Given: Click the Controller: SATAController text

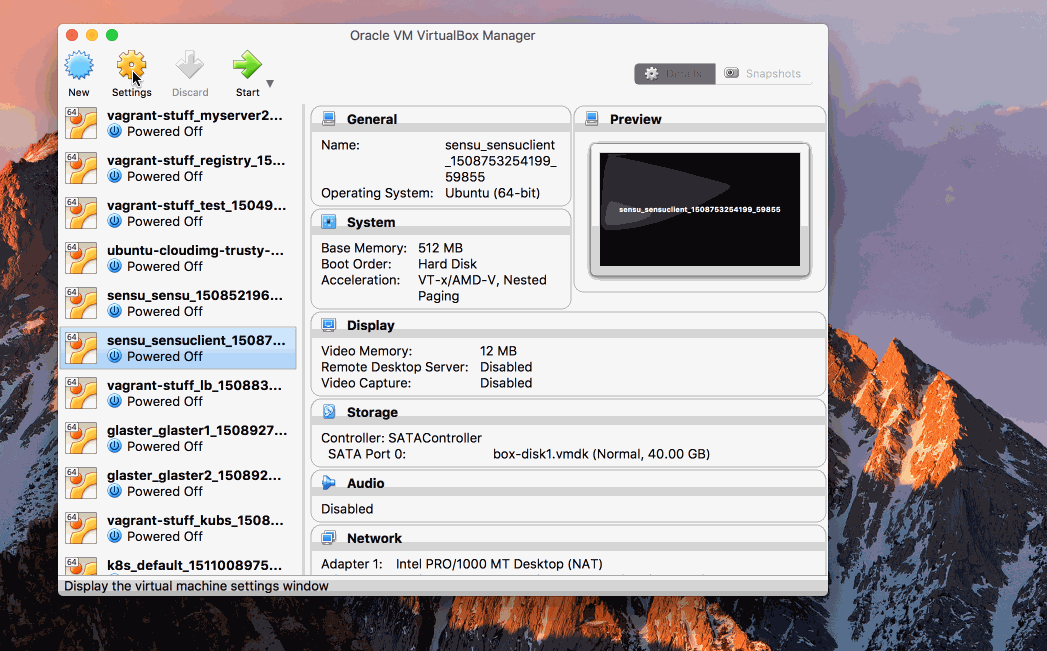Looking at the screenshot, I should [x=401, y=438].
